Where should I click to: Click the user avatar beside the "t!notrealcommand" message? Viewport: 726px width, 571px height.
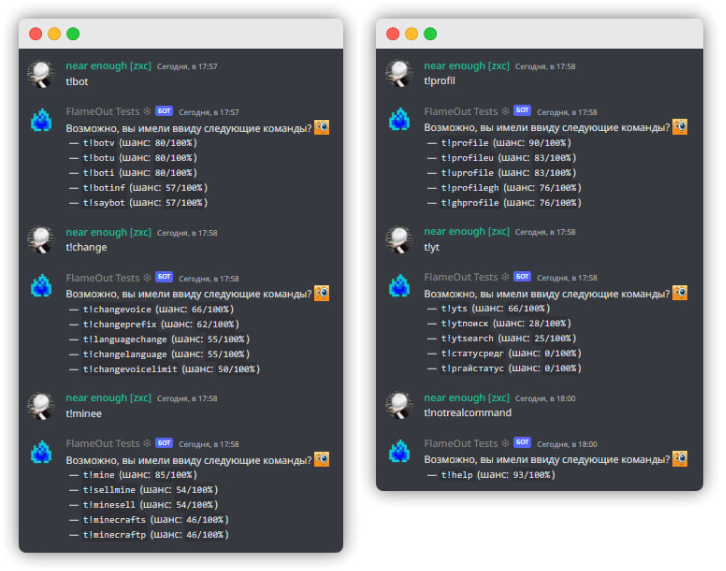click(399, 405)
